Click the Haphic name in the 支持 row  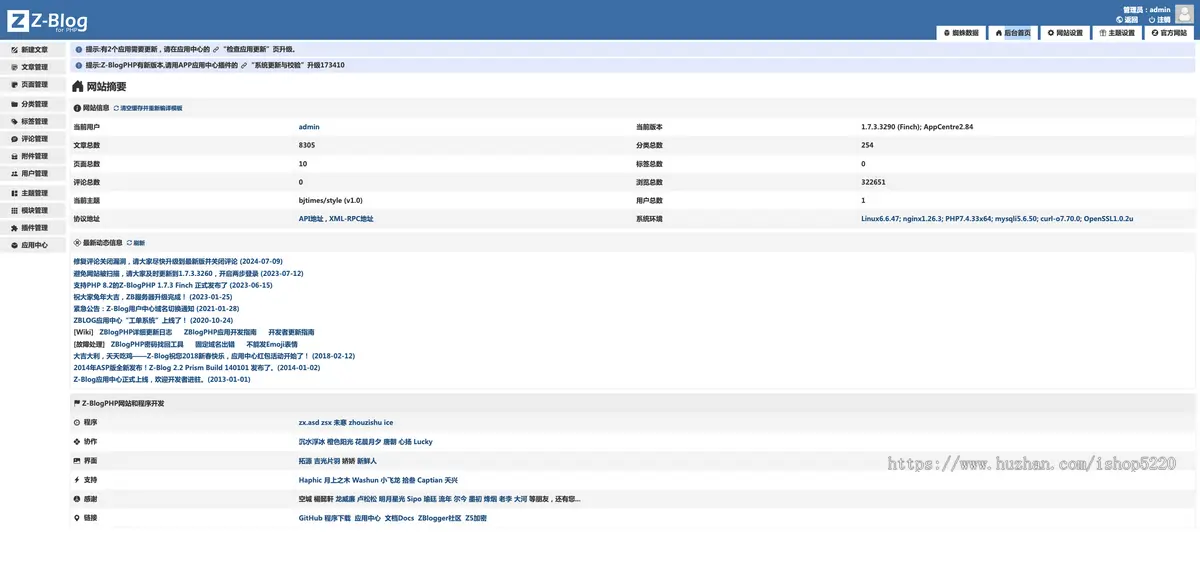310,480
